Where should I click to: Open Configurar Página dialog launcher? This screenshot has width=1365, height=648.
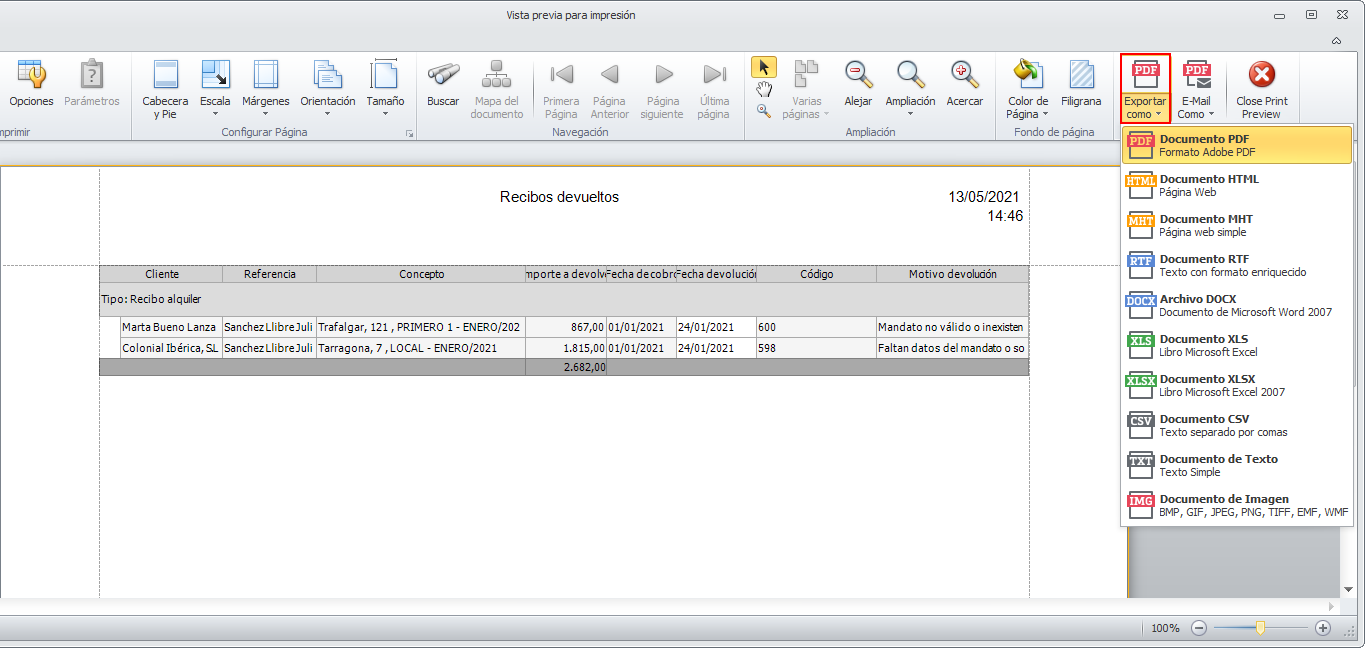[x=408, y=133]
